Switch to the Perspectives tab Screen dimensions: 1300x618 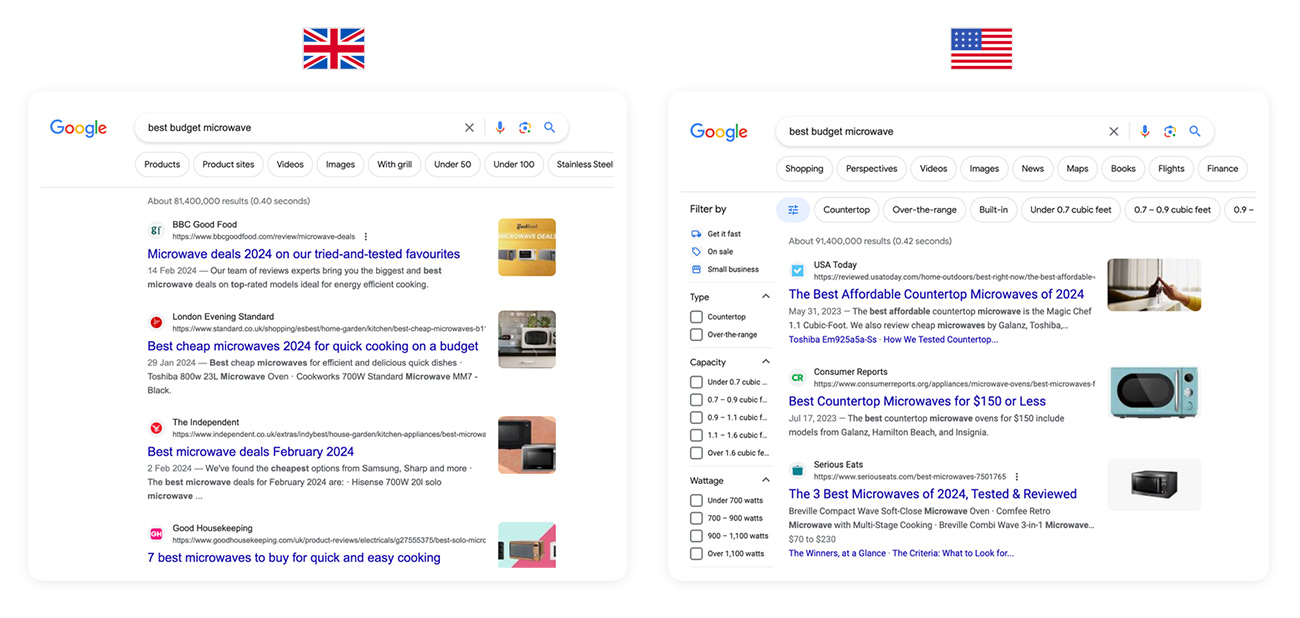[871, 169]
